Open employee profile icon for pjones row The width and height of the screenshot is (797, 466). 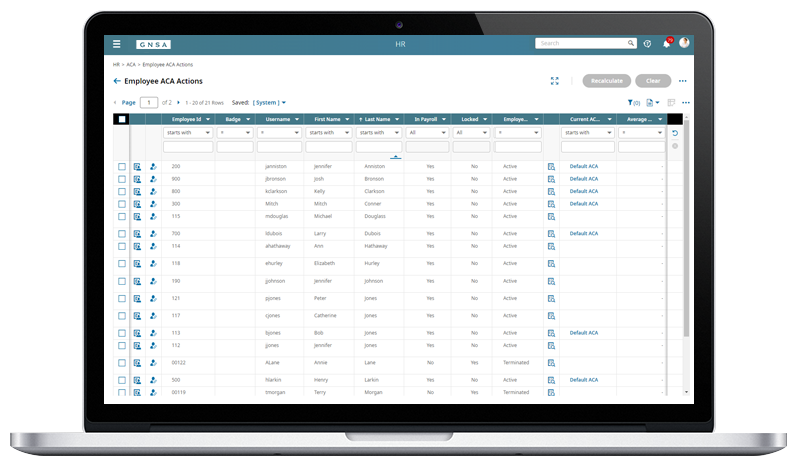point(153,299)
